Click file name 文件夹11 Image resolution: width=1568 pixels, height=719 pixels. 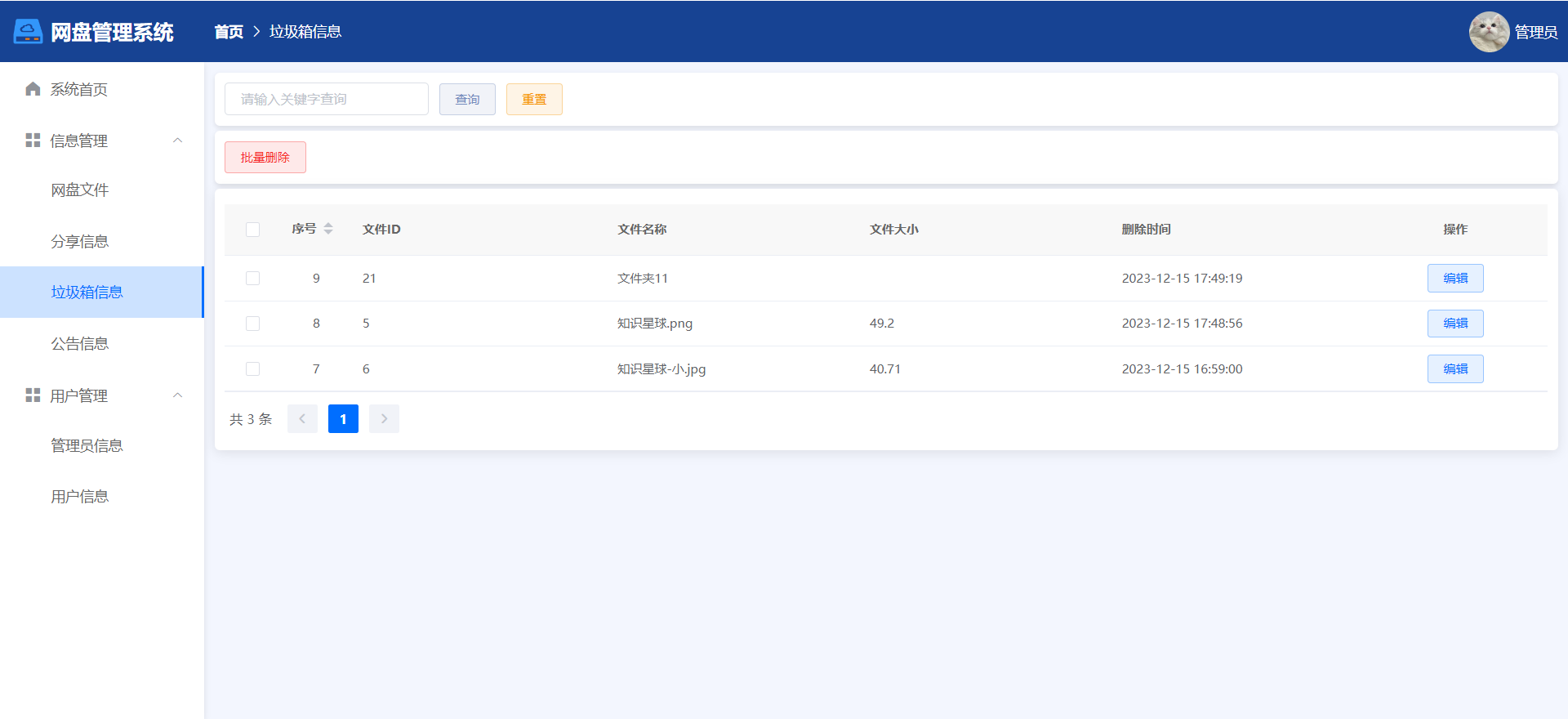(643, 279)
